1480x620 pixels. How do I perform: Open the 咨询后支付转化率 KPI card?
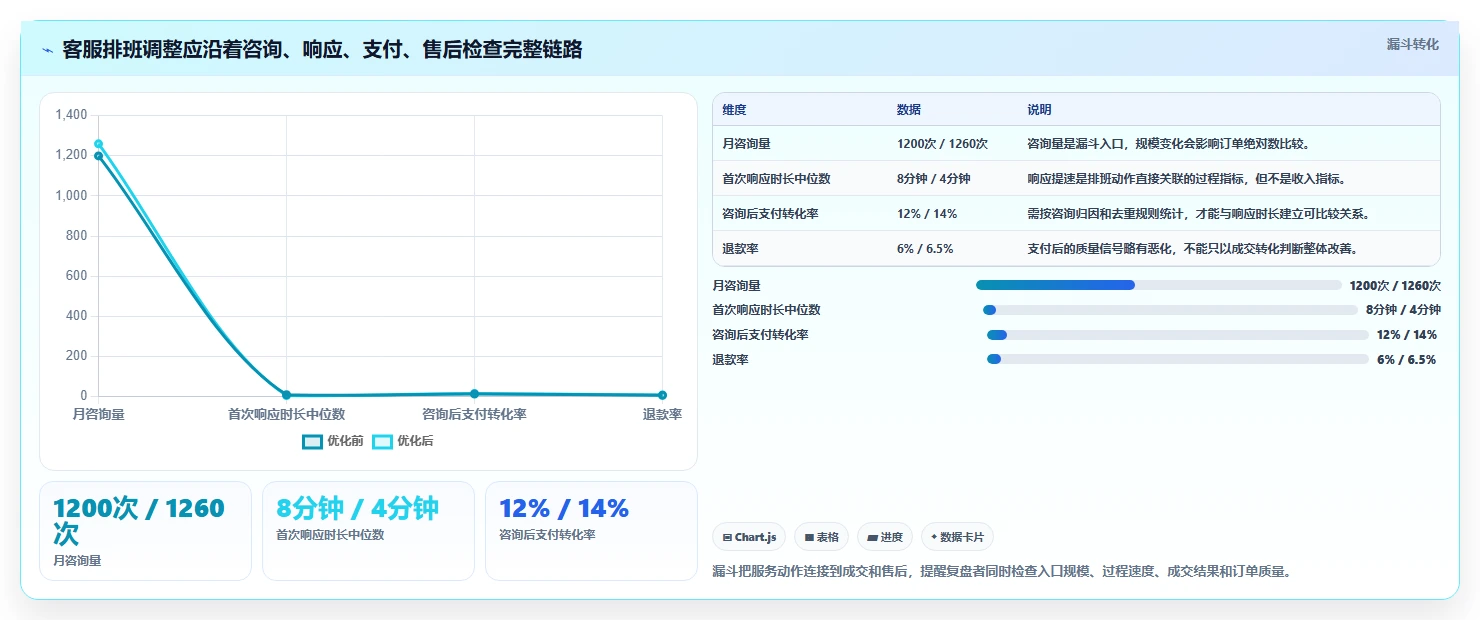tap(591, 531)
